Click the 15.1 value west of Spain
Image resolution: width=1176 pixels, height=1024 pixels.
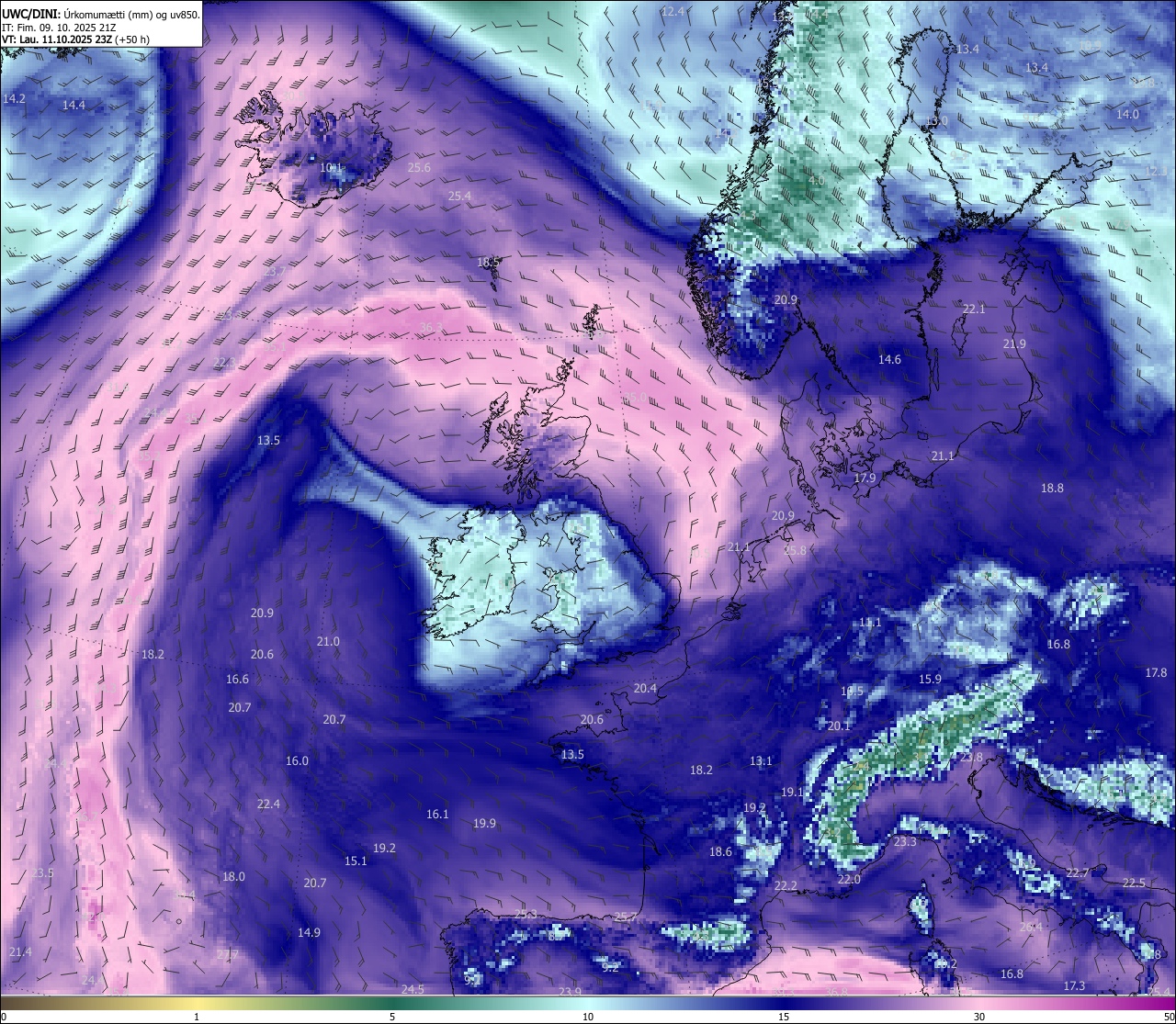pos(356,861)
